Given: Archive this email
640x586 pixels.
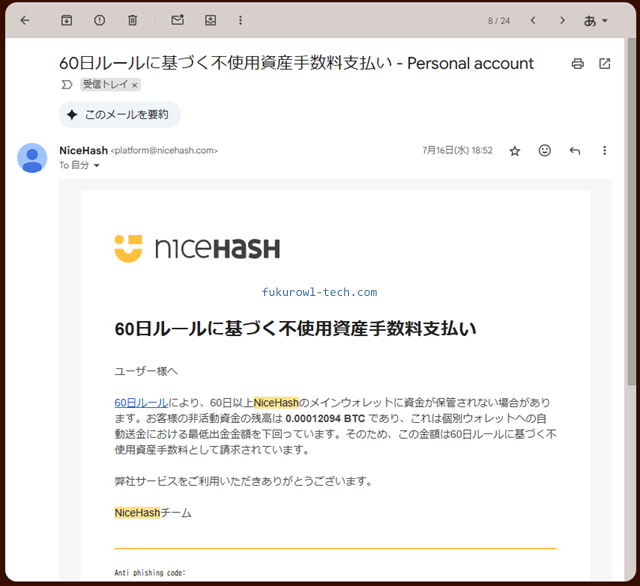Looking at the screenshot, I should pyautogui.click(x=67, y=20).
